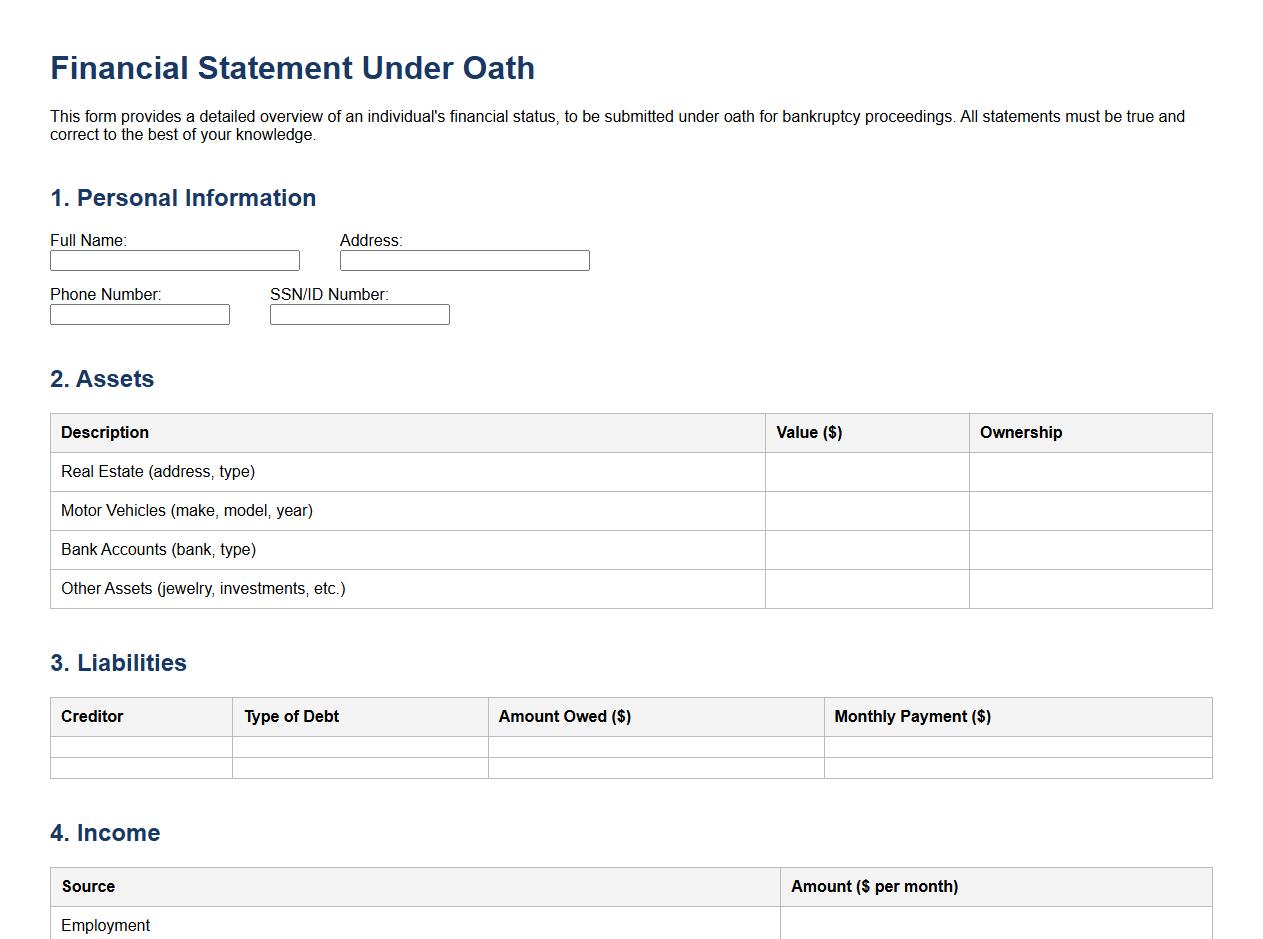Click the 2. Assets section heading
Screen dimensions: 1263x939
point(101,379)
